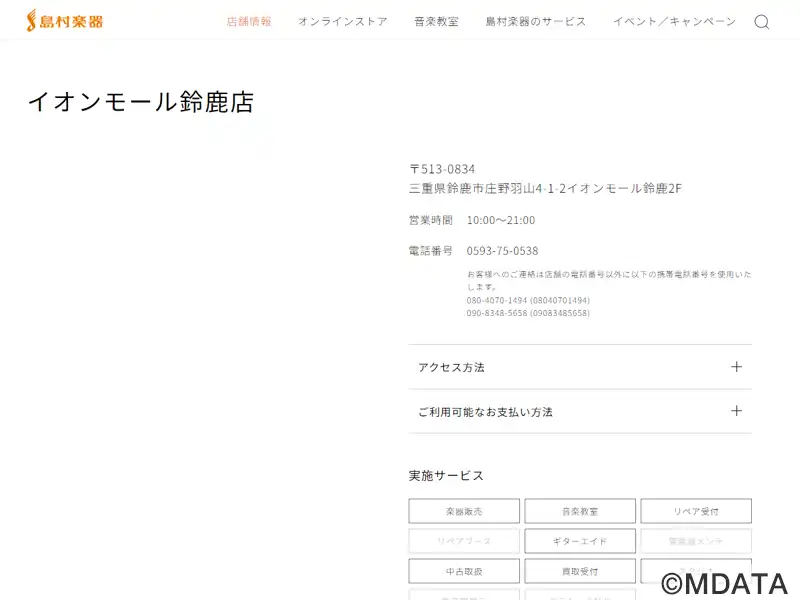Image resolution: width=800 pixels, height=600 pixels.
Task: Go to オンラインストア menu
Action: [x=343, y=21]
